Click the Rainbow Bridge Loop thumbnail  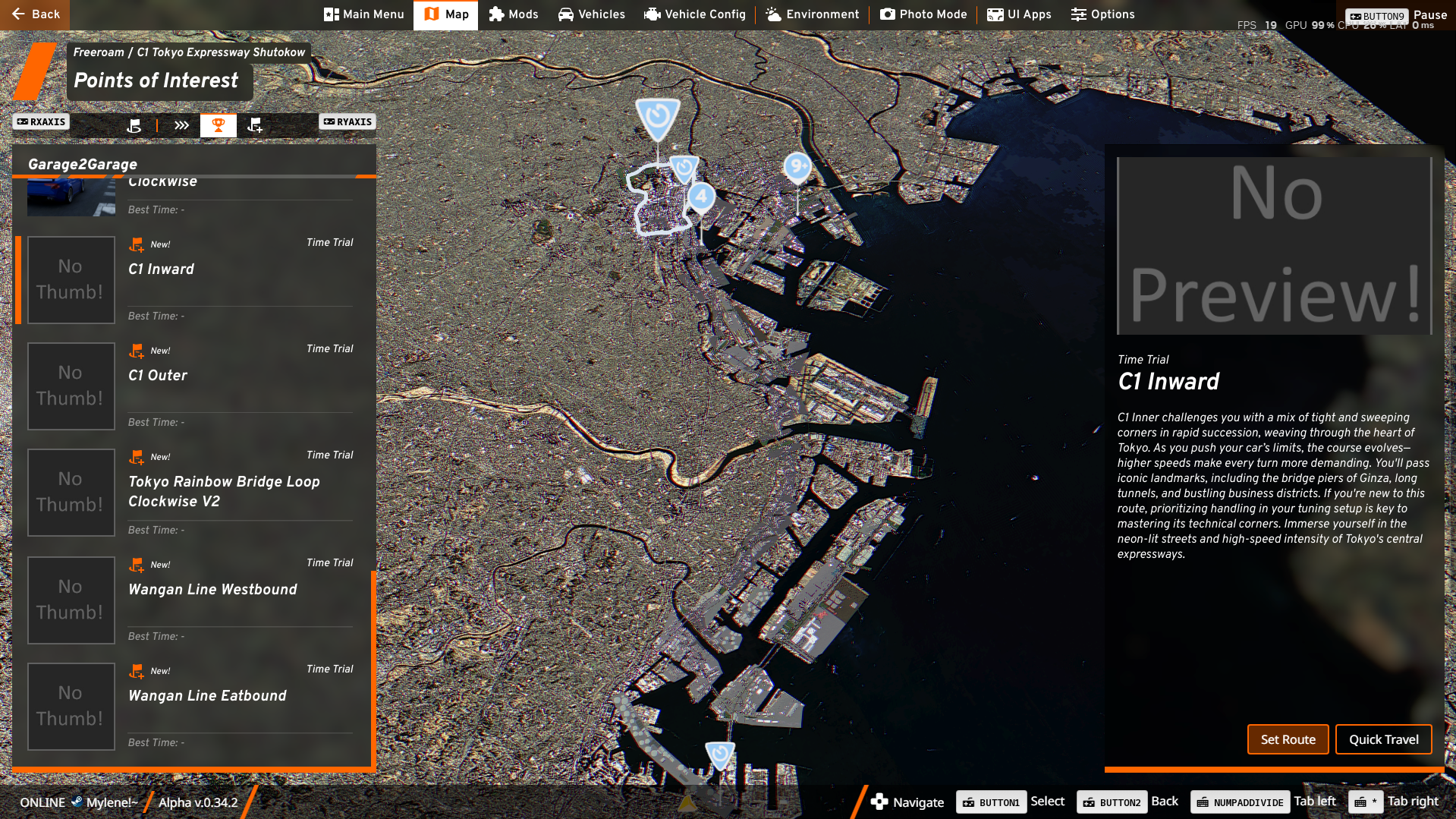pos(71,493)
